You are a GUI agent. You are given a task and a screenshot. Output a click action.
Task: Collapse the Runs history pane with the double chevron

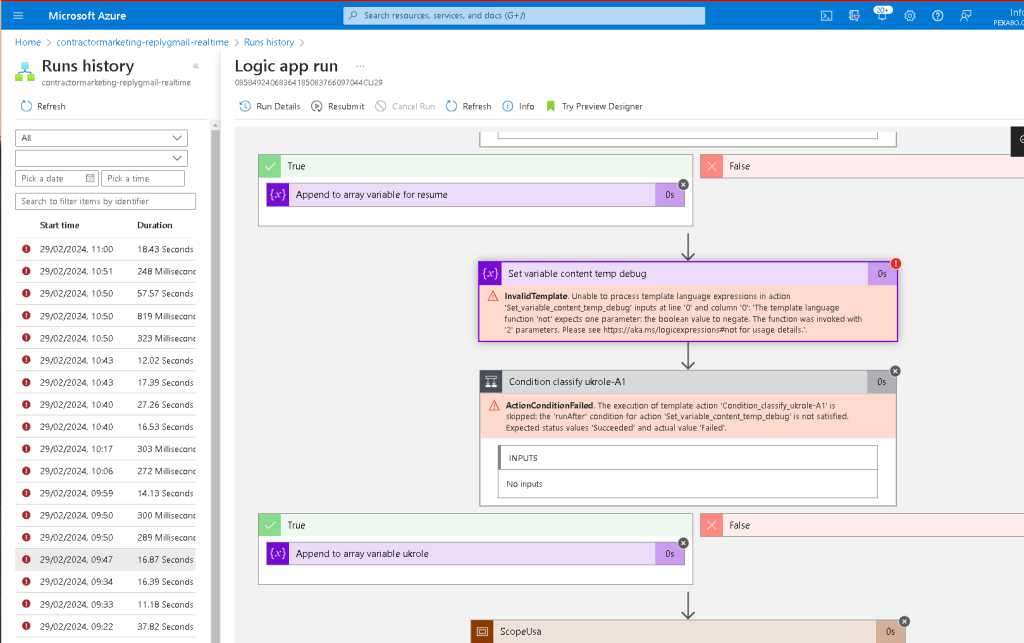195,66
